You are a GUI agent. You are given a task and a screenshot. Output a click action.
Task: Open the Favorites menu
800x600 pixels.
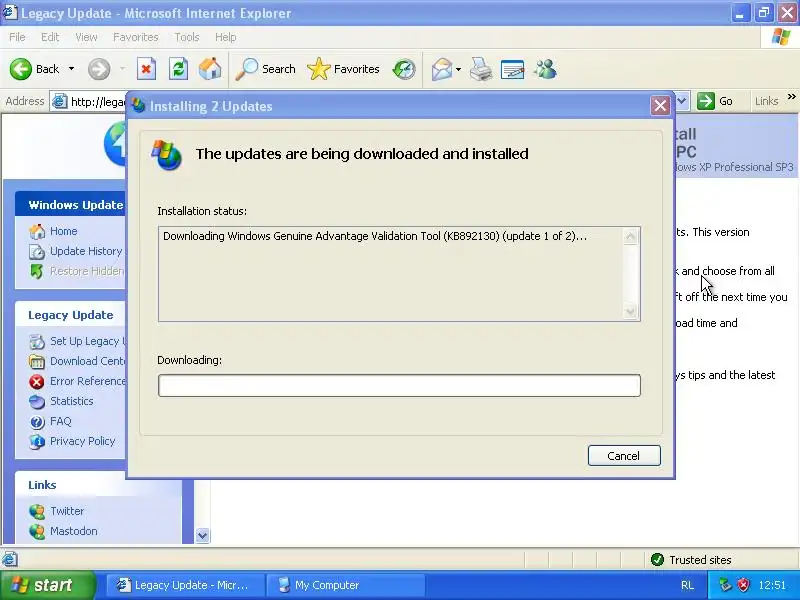pyautogui.click(x=136, y=37)
